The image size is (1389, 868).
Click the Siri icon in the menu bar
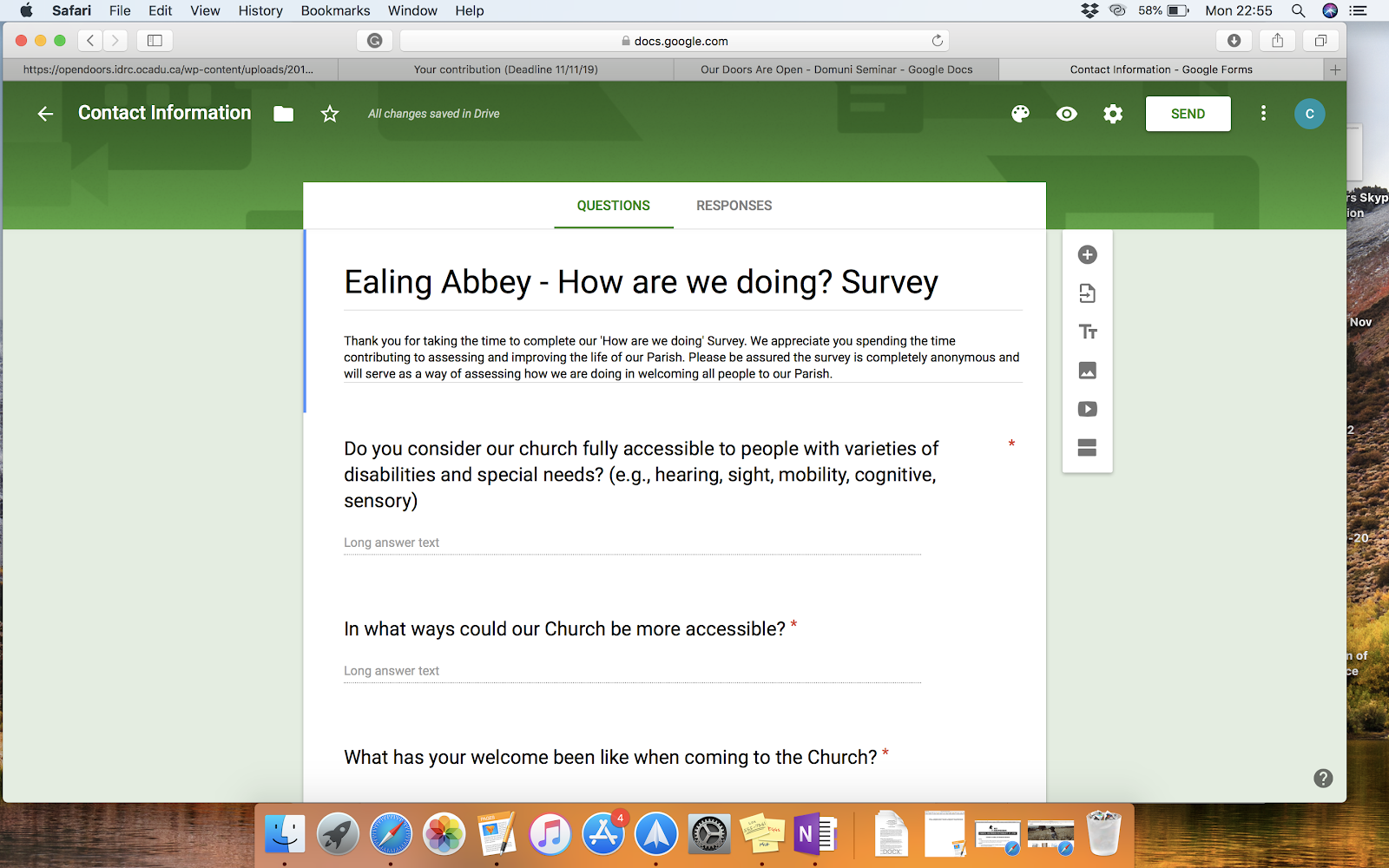point(1329,10)
